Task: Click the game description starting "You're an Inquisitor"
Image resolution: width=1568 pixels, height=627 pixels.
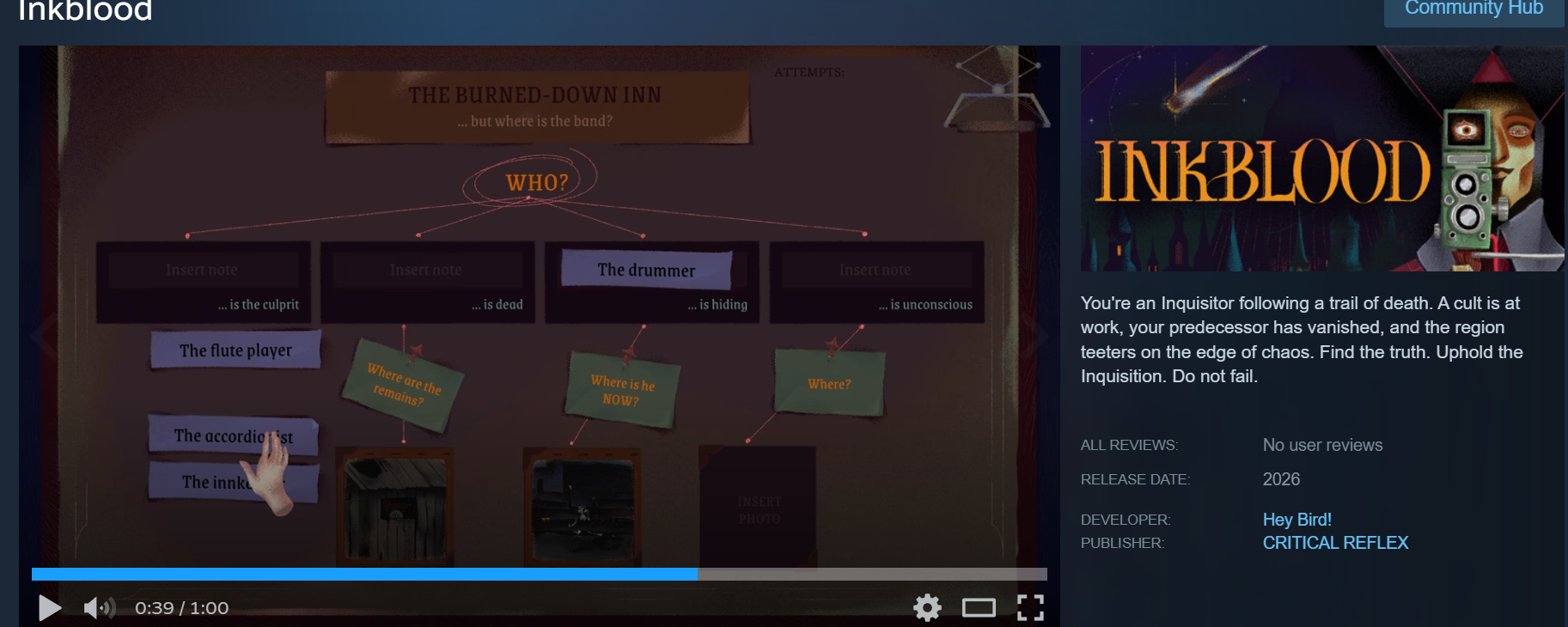Action: tap(1302, 339)
